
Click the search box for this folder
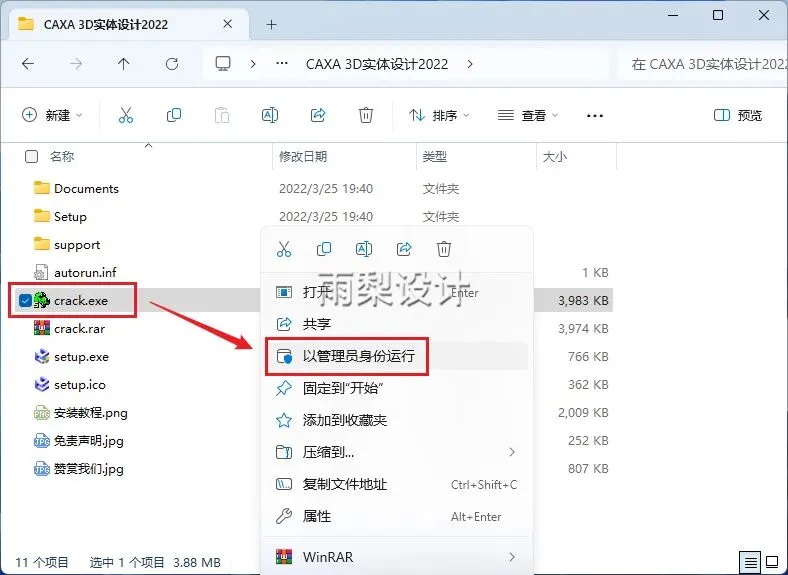(x=703, y=64)
